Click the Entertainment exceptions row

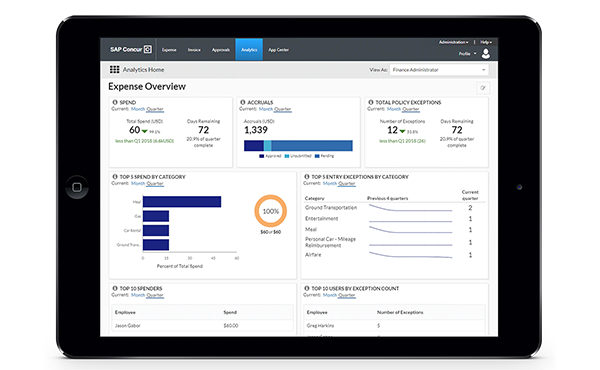click(395, 218)
